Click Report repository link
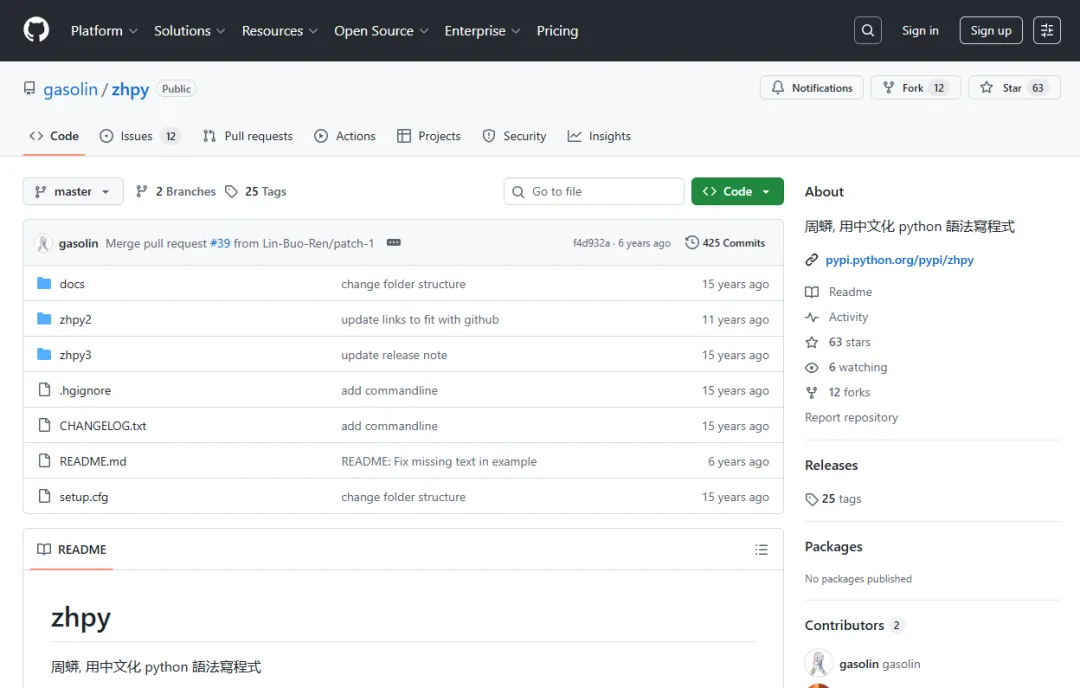Screen dimensions: 1080x688 pos(851,417)
